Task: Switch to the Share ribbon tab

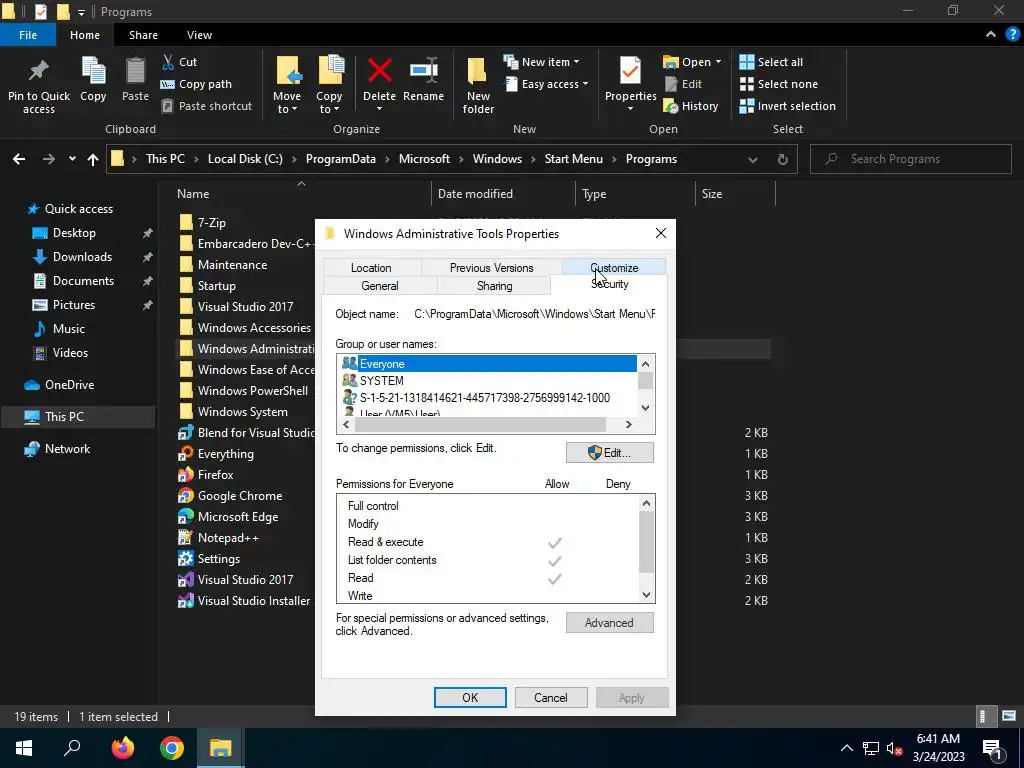Action: point(143,35)
